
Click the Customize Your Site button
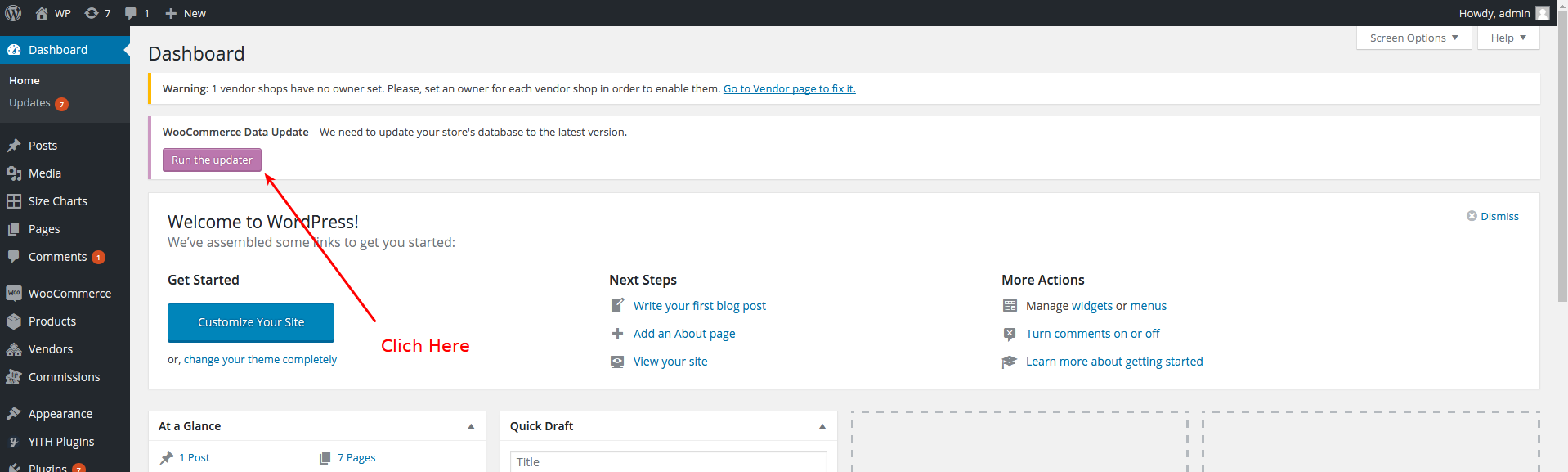[x=251, y=322]
